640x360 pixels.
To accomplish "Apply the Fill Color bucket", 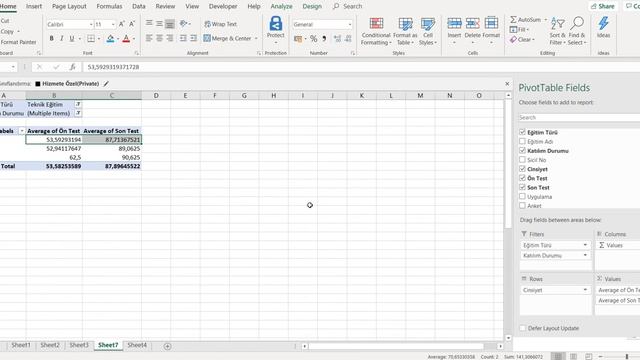I will [x=110, y=38].
